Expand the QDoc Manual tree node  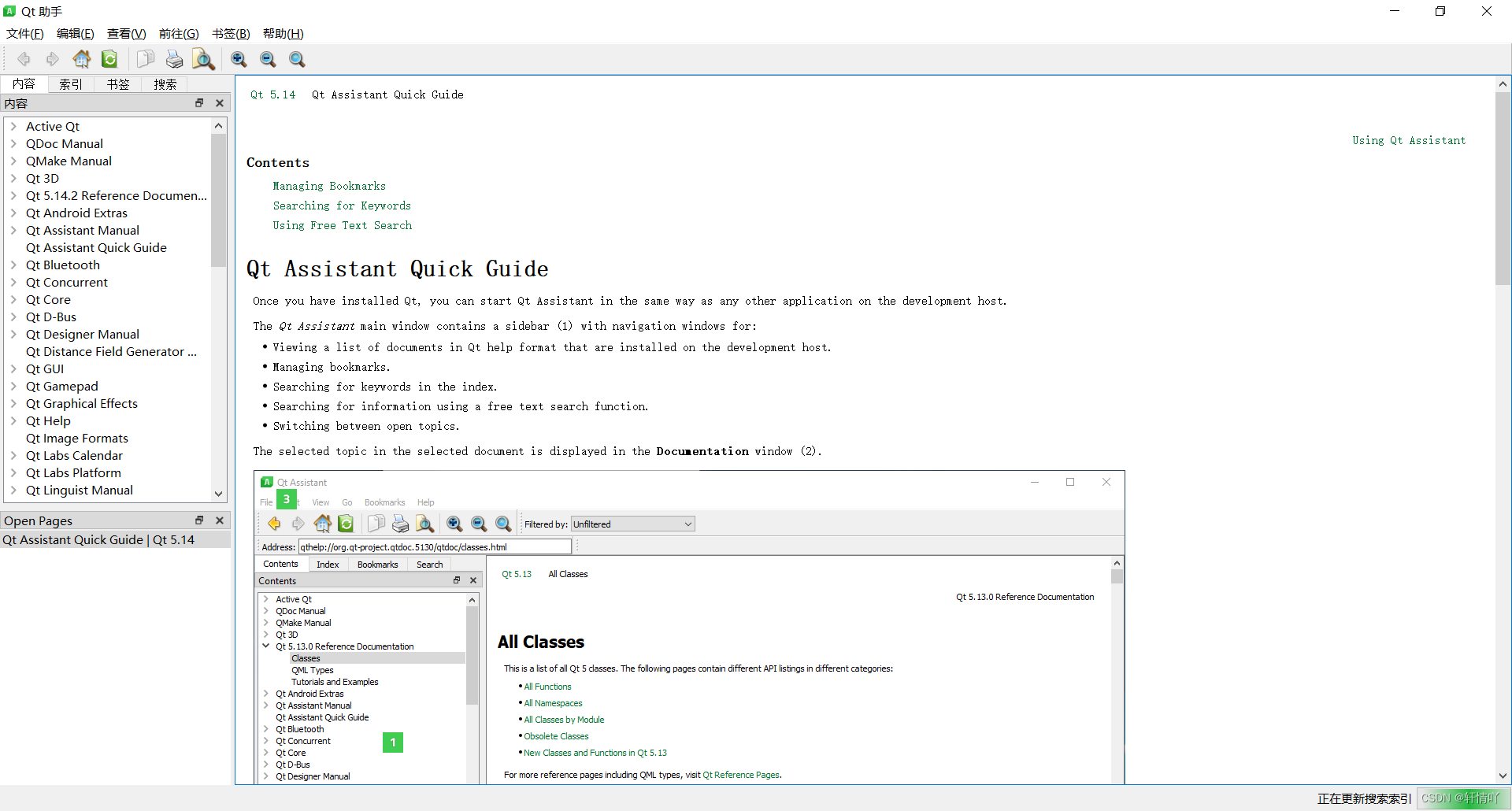(x=13, y=143)
